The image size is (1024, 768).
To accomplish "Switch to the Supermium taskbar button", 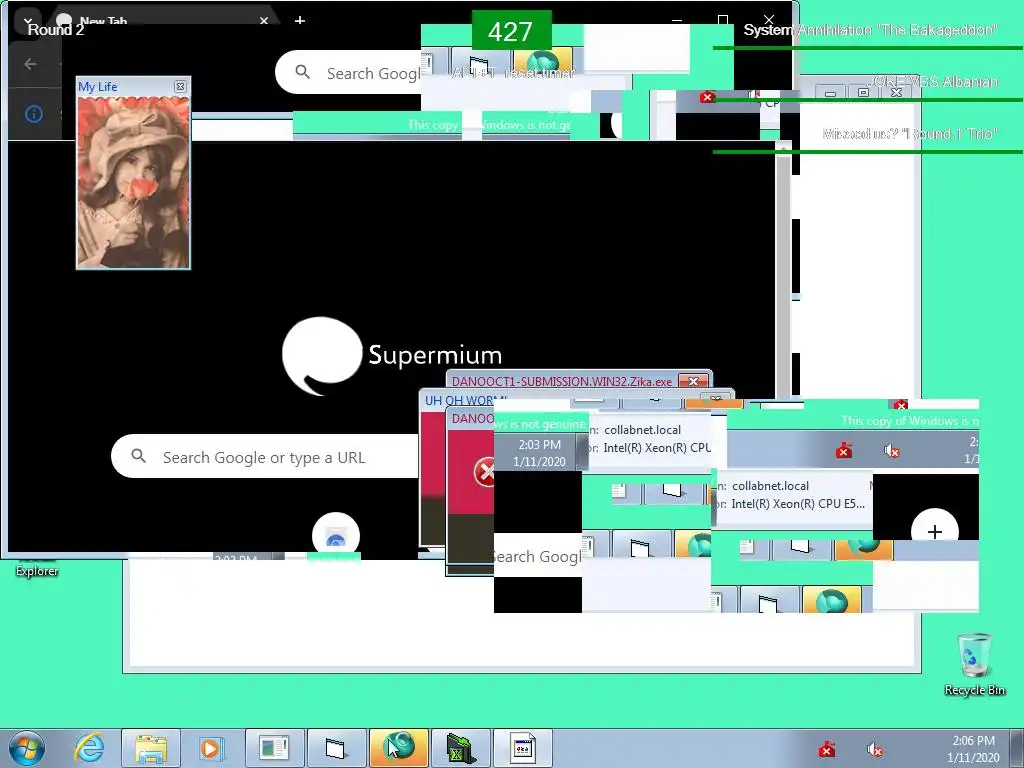I will point(398,748).
